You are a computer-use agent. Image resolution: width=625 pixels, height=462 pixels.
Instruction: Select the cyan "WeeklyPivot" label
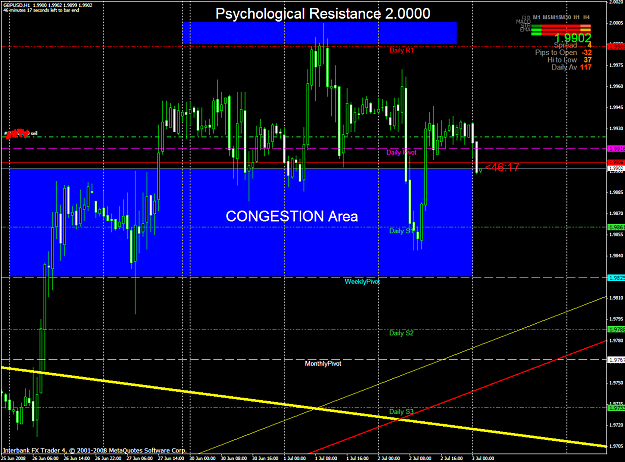tap(362, 282)
